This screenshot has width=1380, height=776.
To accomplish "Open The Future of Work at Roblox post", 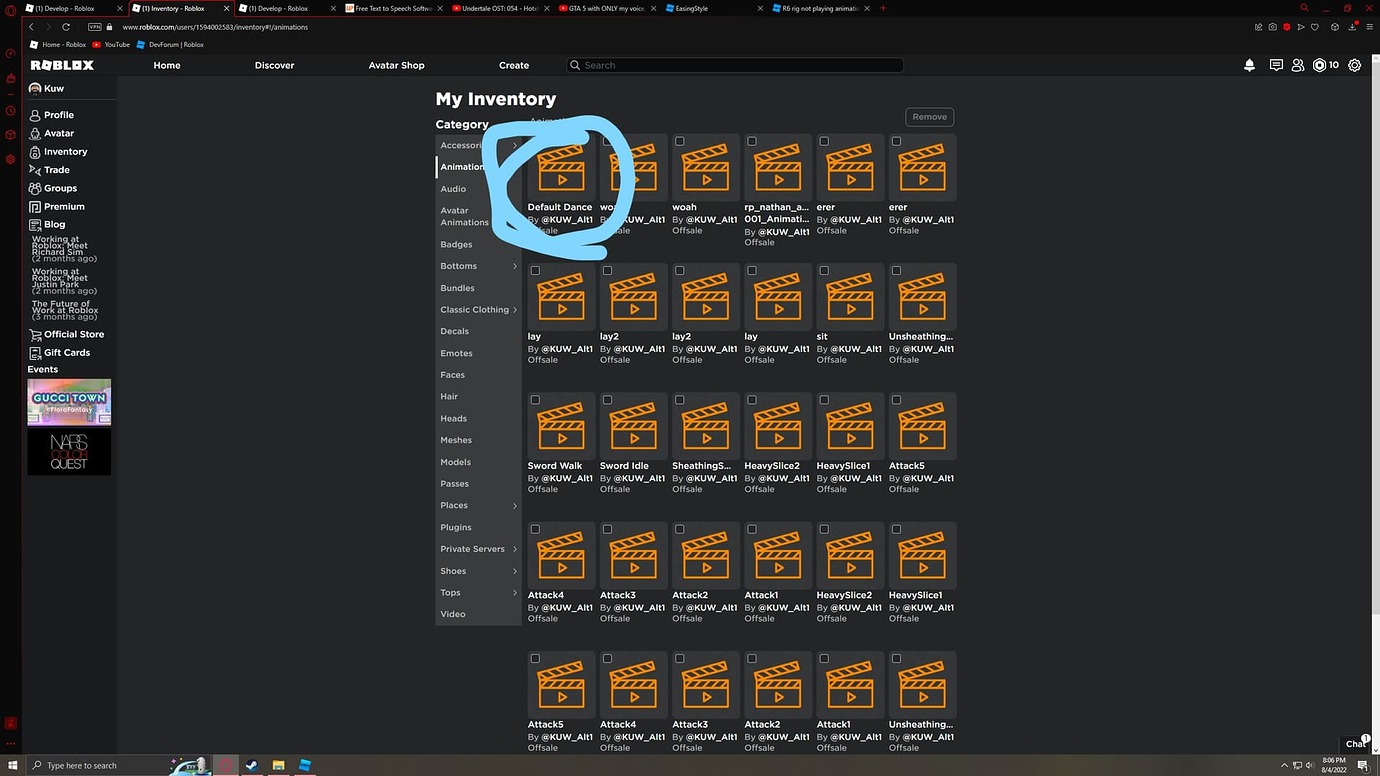I will pyautogui.click(x=65, y=311).
